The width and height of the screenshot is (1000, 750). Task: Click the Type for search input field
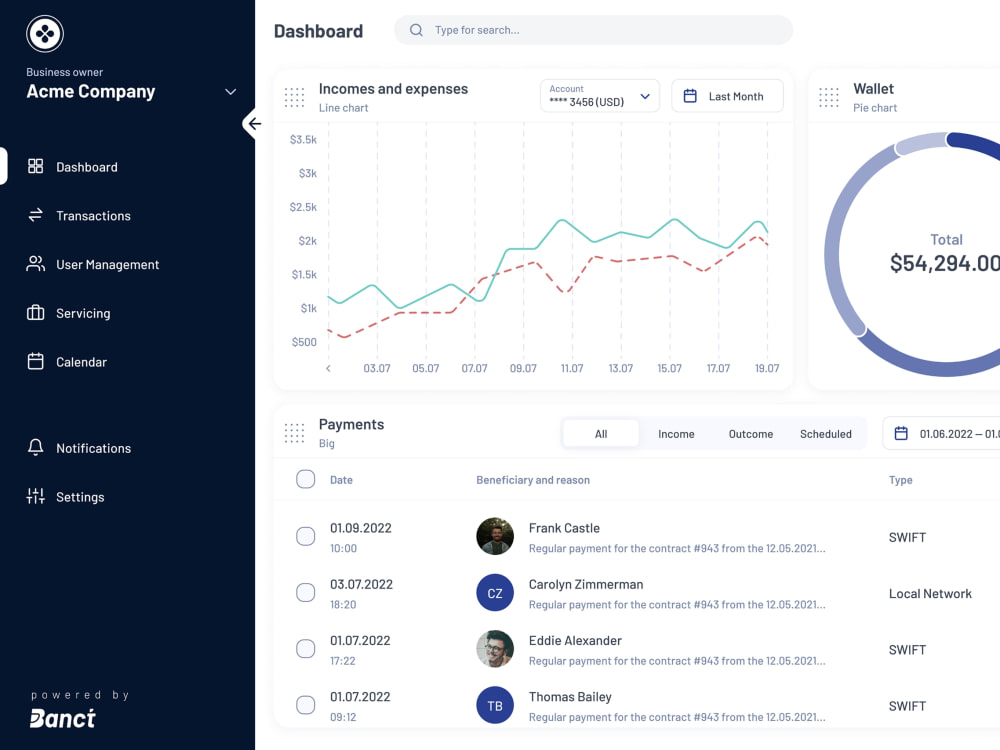coord(593,30)
